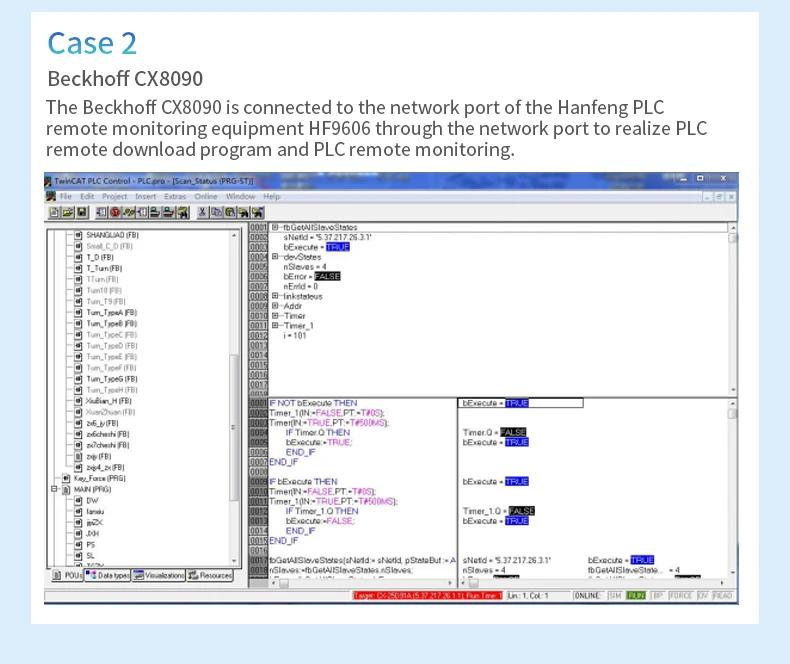
Task: Select the Turn_TypeA function block icon
Action: (x=79, y=312)
